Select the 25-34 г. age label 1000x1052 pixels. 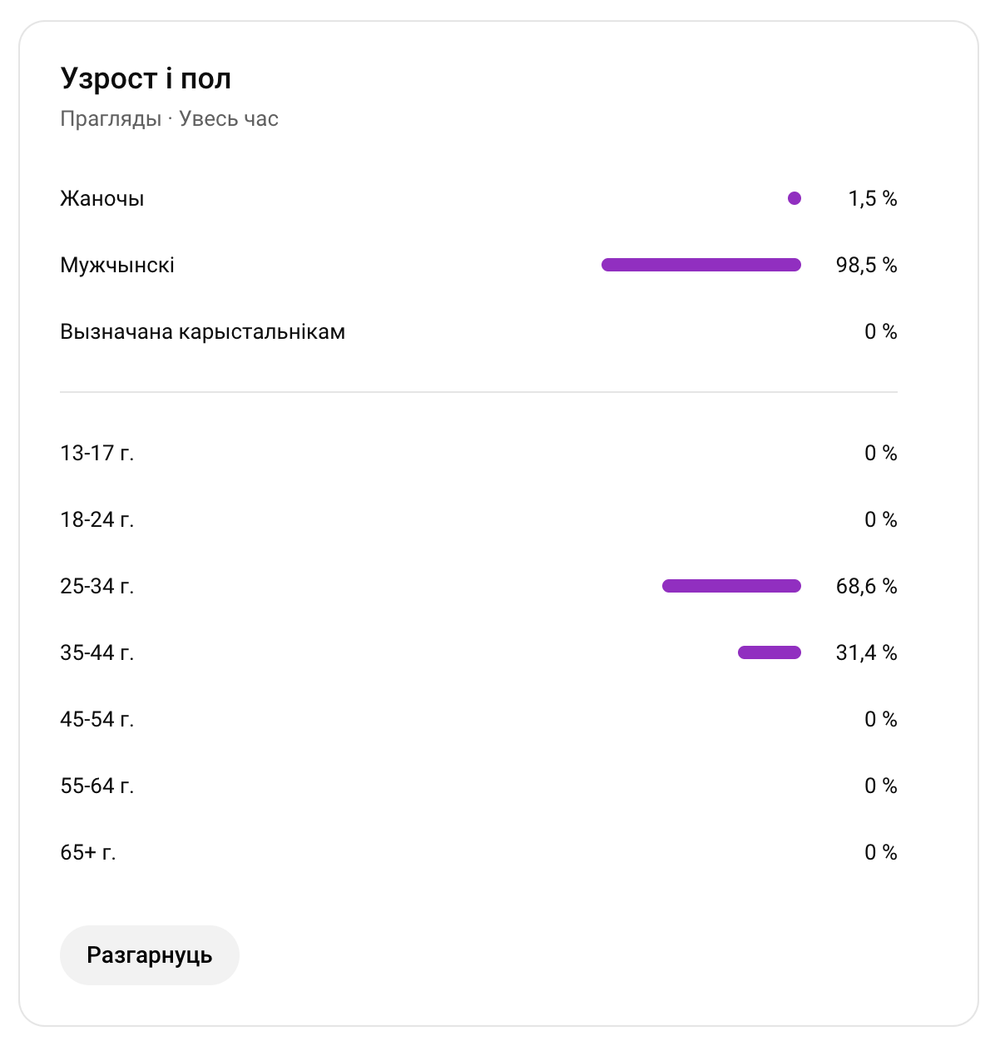[97, 586]
